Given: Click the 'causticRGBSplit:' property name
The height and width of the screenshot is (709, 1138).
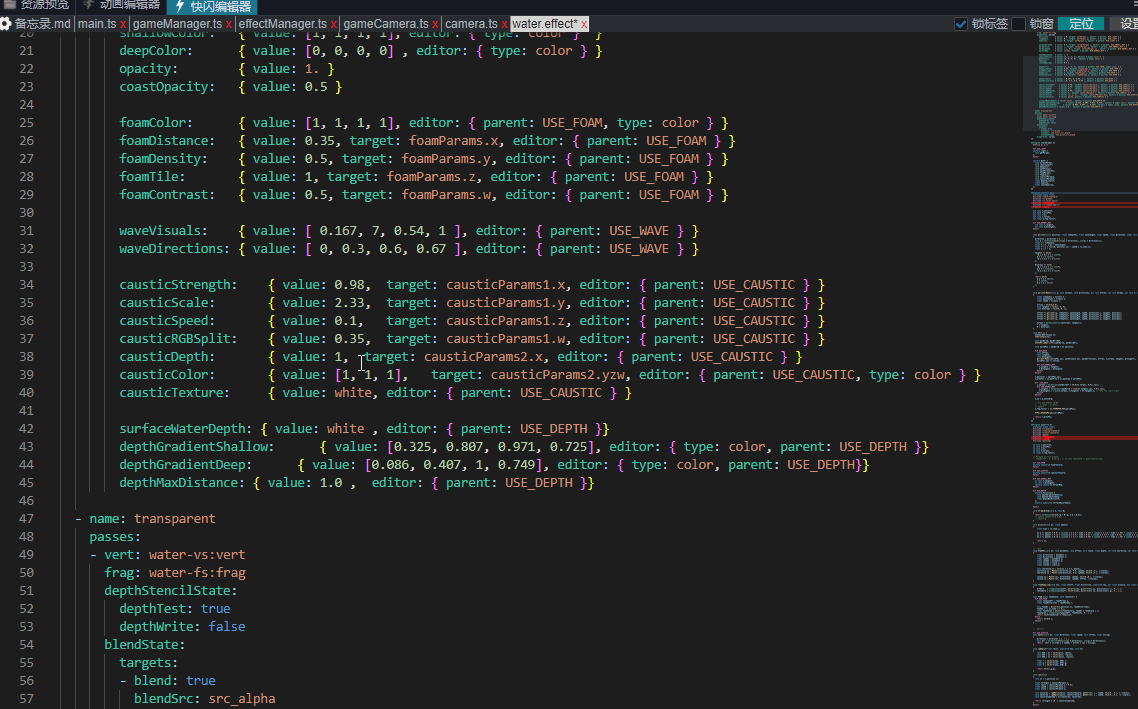Looking at the screenshot, I should click(x=179, y=339).
